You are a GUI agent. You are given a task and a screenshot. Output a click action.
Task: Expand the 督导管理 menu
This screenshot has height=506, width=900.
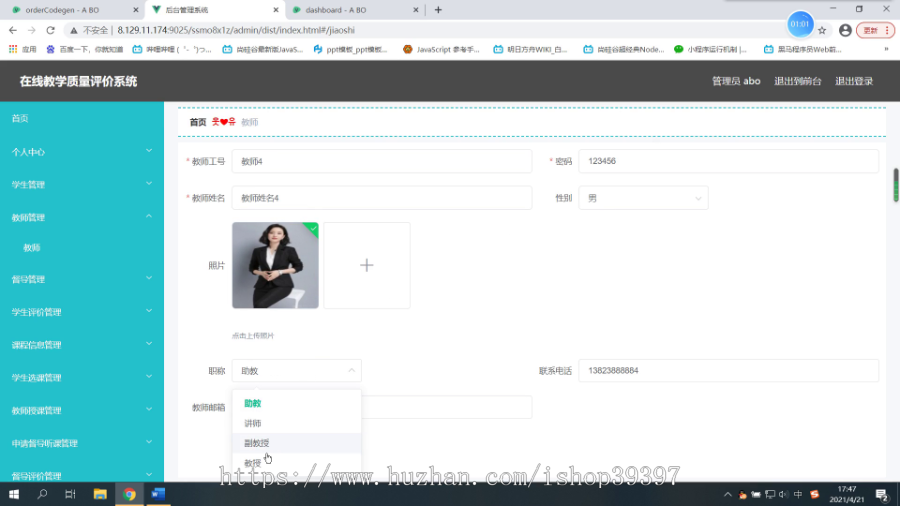point(82,279)
